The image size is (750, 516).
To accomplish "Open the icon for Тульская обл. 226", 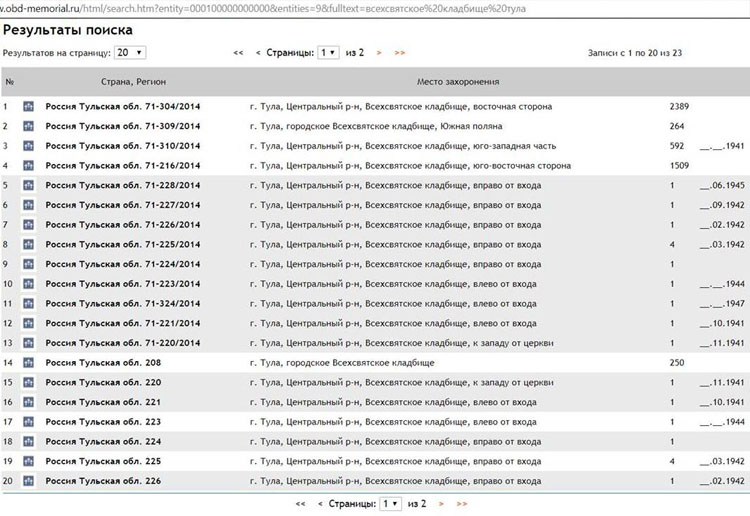I will (x=28, y=481).
